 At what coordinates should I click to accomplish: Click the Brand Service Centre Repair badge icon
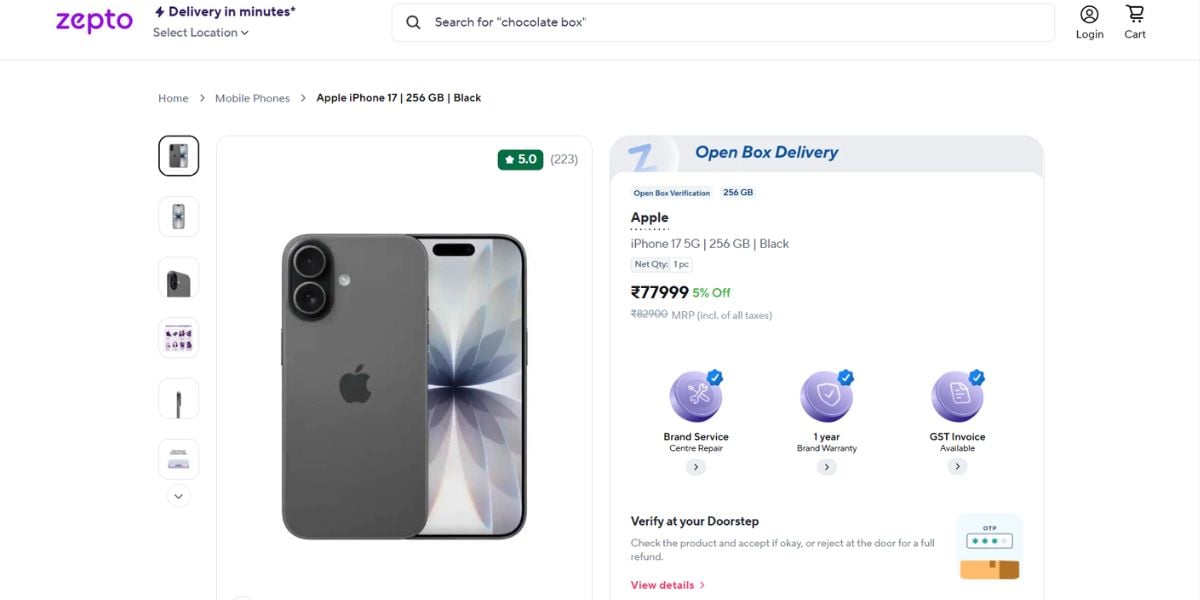pos(696,396)
